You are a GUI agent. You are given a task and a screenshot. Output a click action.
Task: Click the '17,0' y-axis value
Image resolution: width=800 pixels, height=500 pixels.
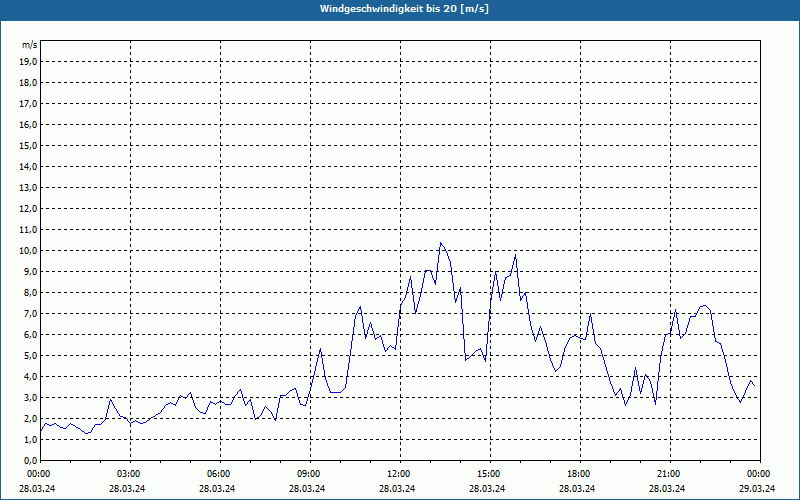click(x=29, y=104)
